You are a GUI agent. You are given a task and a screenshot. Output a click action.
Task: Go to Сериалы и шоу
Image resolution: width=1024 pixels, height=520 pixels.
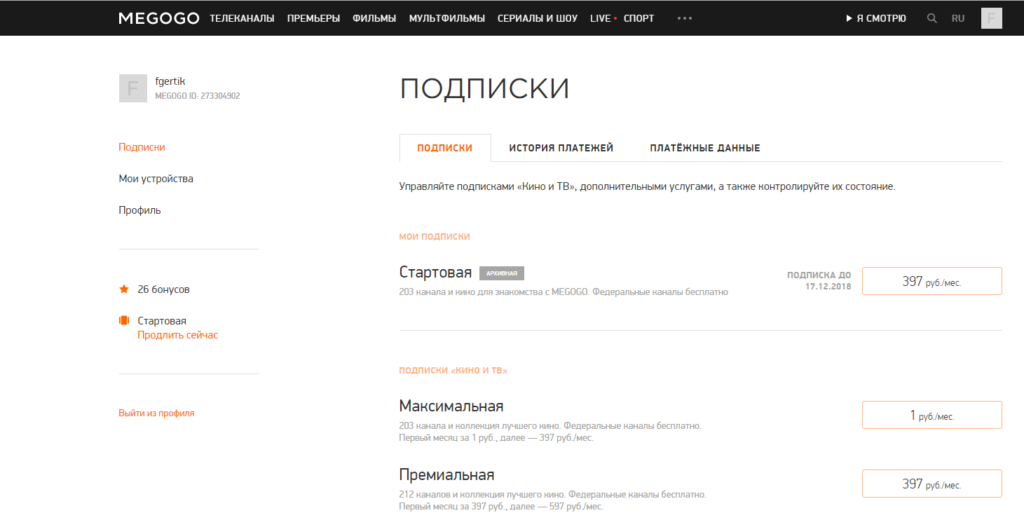click(x=537, y=18)
